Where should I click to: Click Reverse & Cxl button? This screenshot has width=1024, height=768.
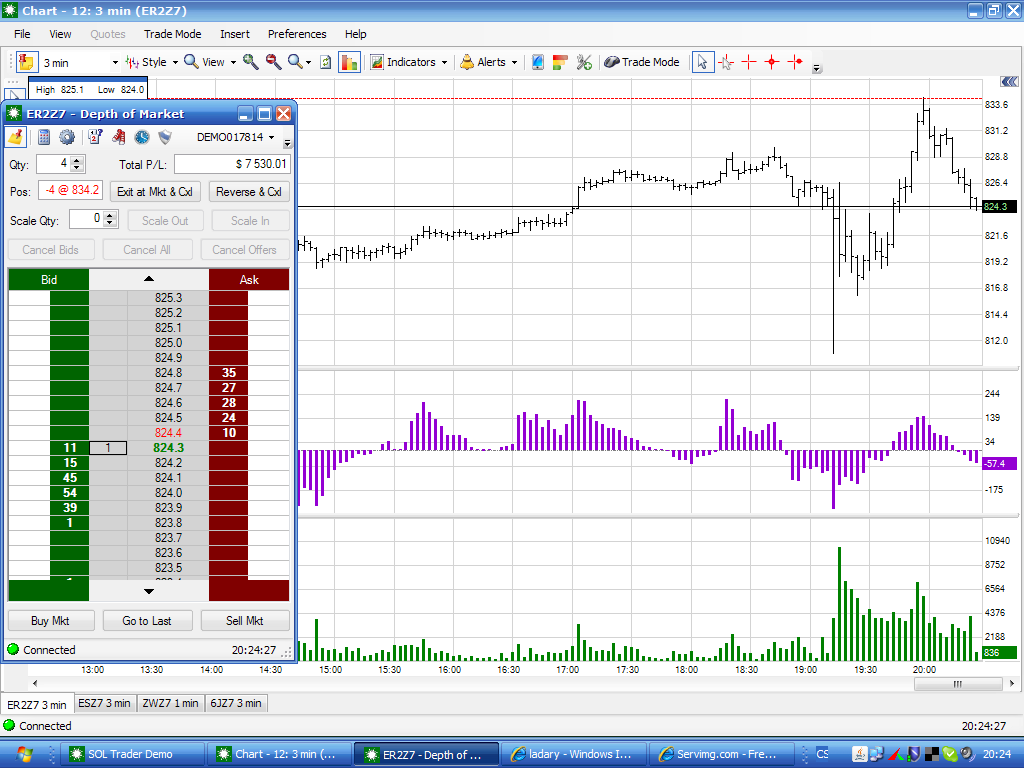point(249,192)
